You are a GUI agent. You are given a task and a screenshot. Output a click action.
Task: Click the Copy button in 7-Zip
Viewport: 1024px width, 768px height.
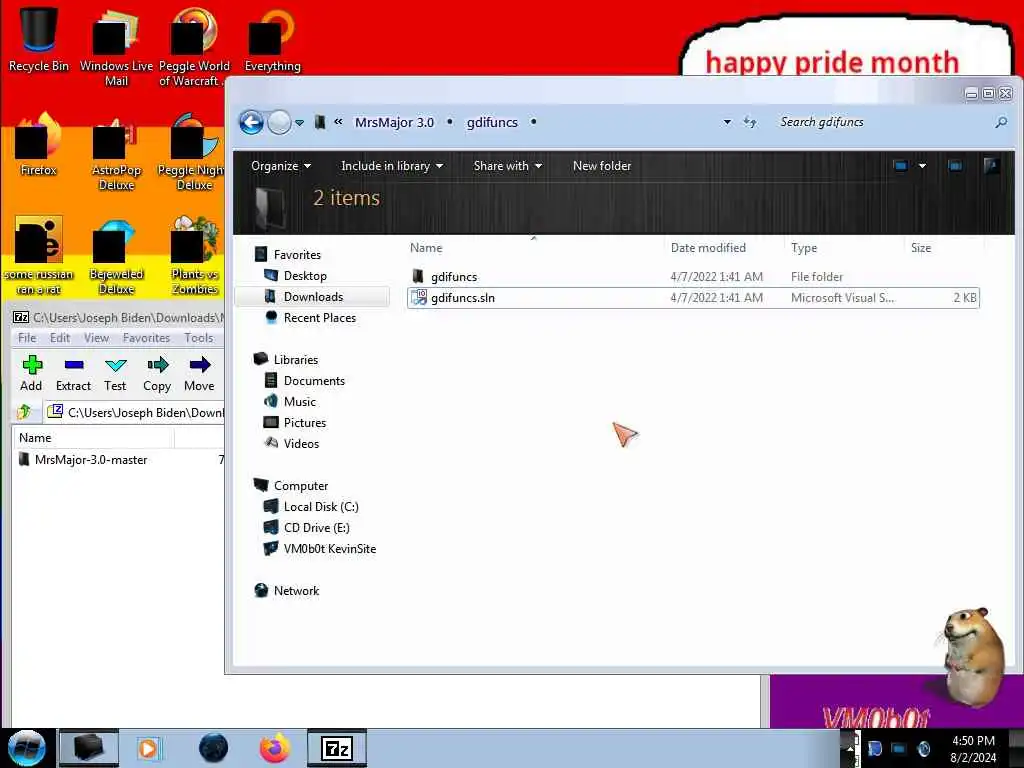tap(157, 374)
